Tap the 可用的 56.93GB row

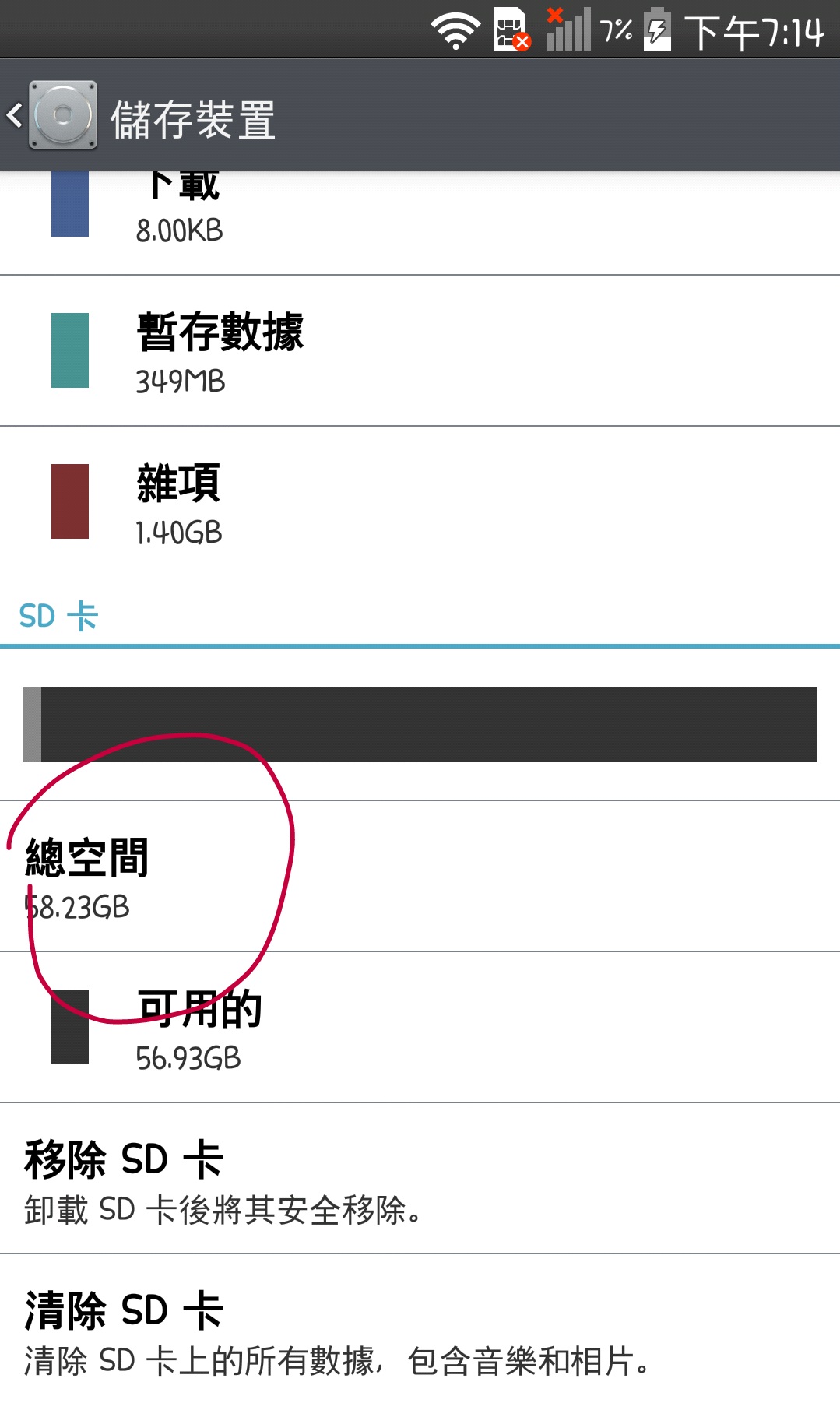point(420,1027)
